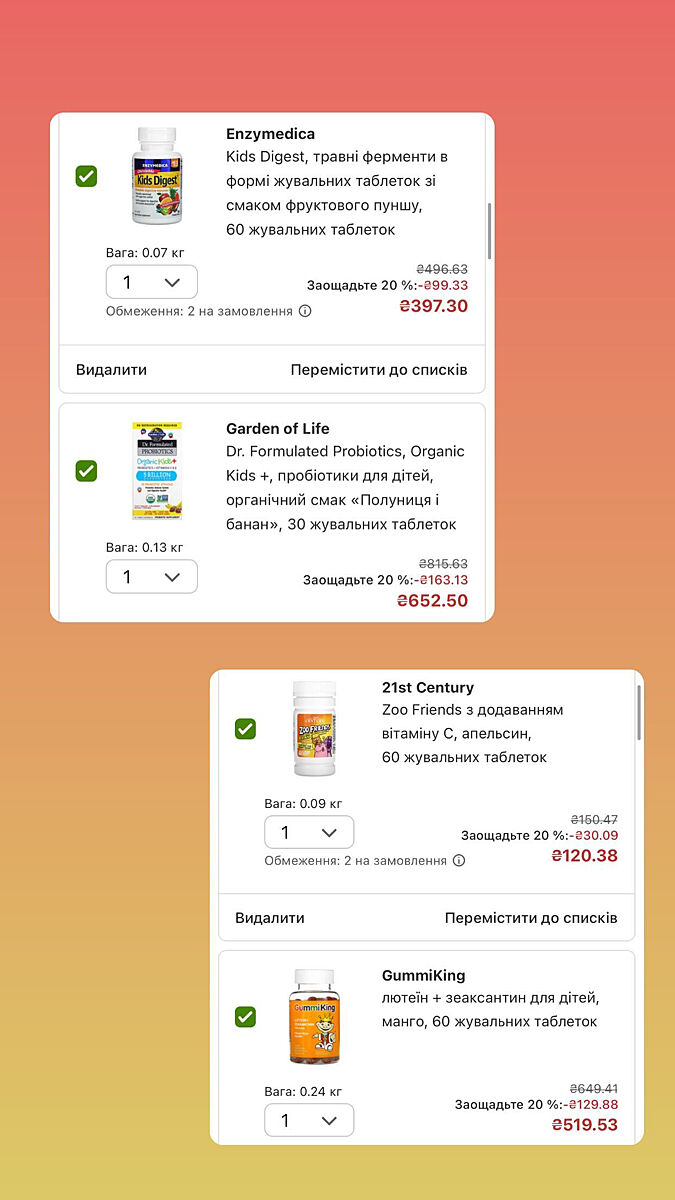This screenshot has height=1200, width=675.
Task: Deselect the GummiKing product checkbox
Action: coord(245,1017)
